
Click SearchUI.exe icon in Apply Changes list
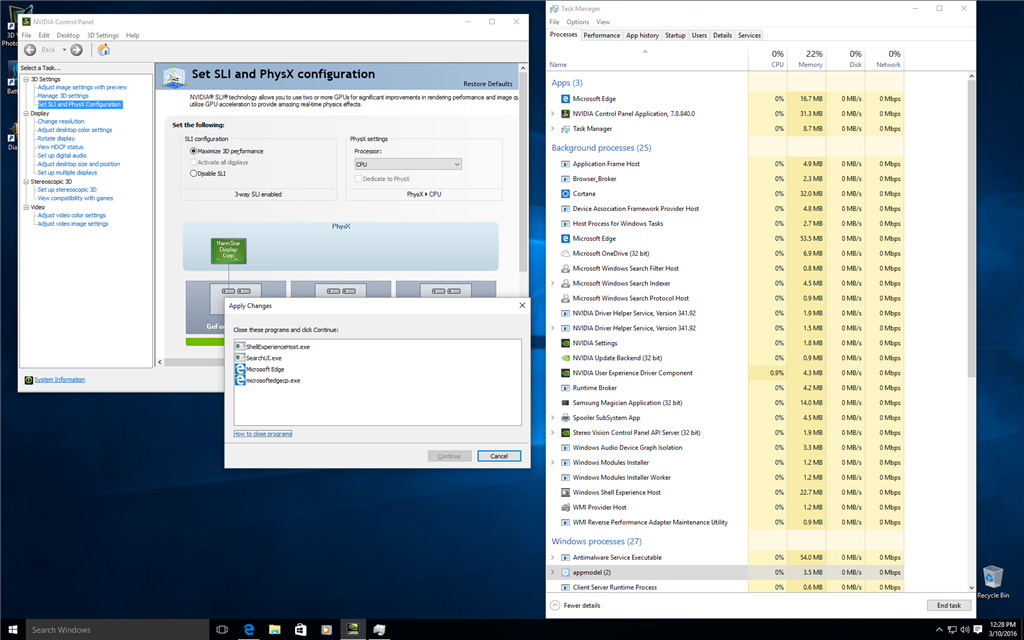click(240, 357)
